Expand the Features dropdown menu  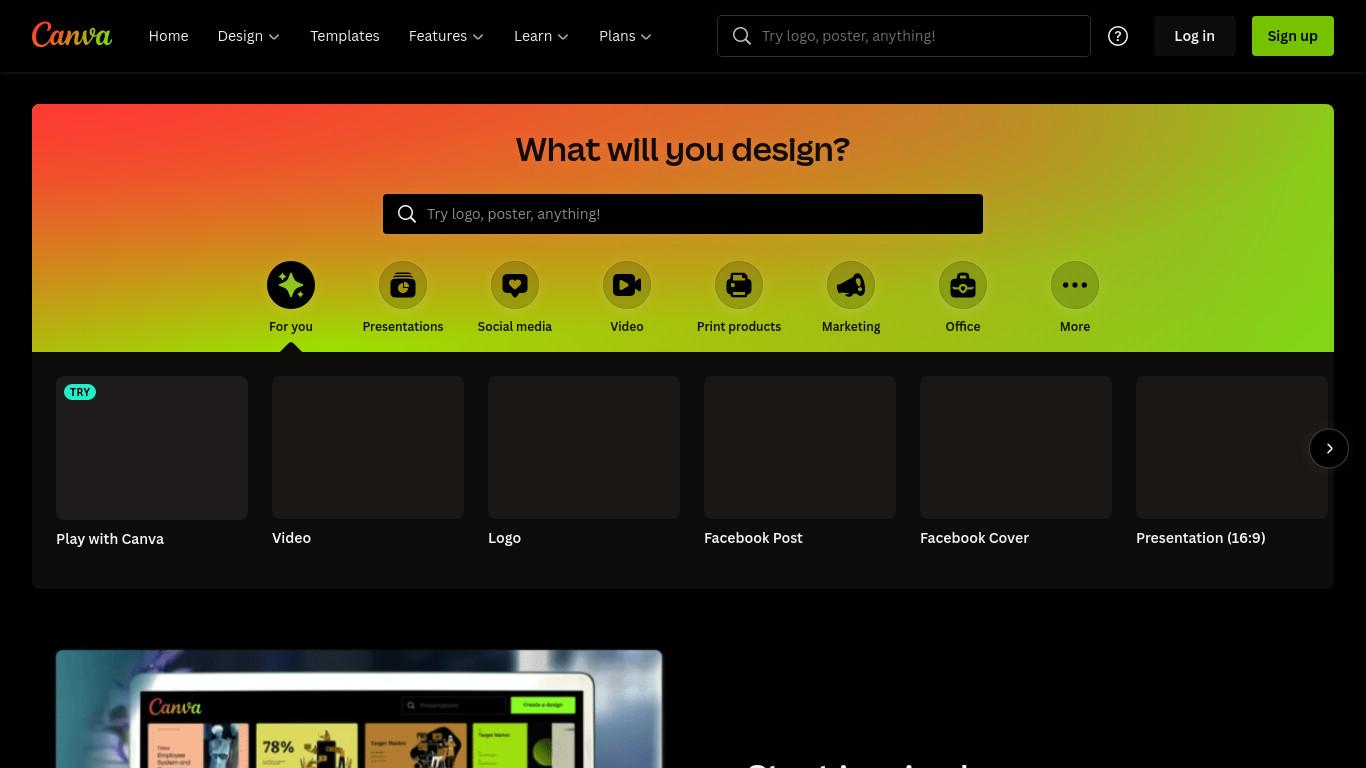click(x=446, y=36)
